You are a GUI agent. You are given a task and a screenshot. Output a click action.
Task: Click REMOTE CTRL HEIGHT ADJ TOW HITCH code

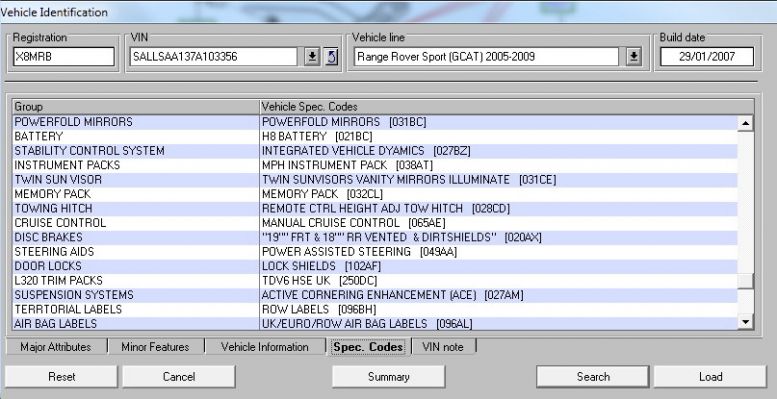coord(386,208)
